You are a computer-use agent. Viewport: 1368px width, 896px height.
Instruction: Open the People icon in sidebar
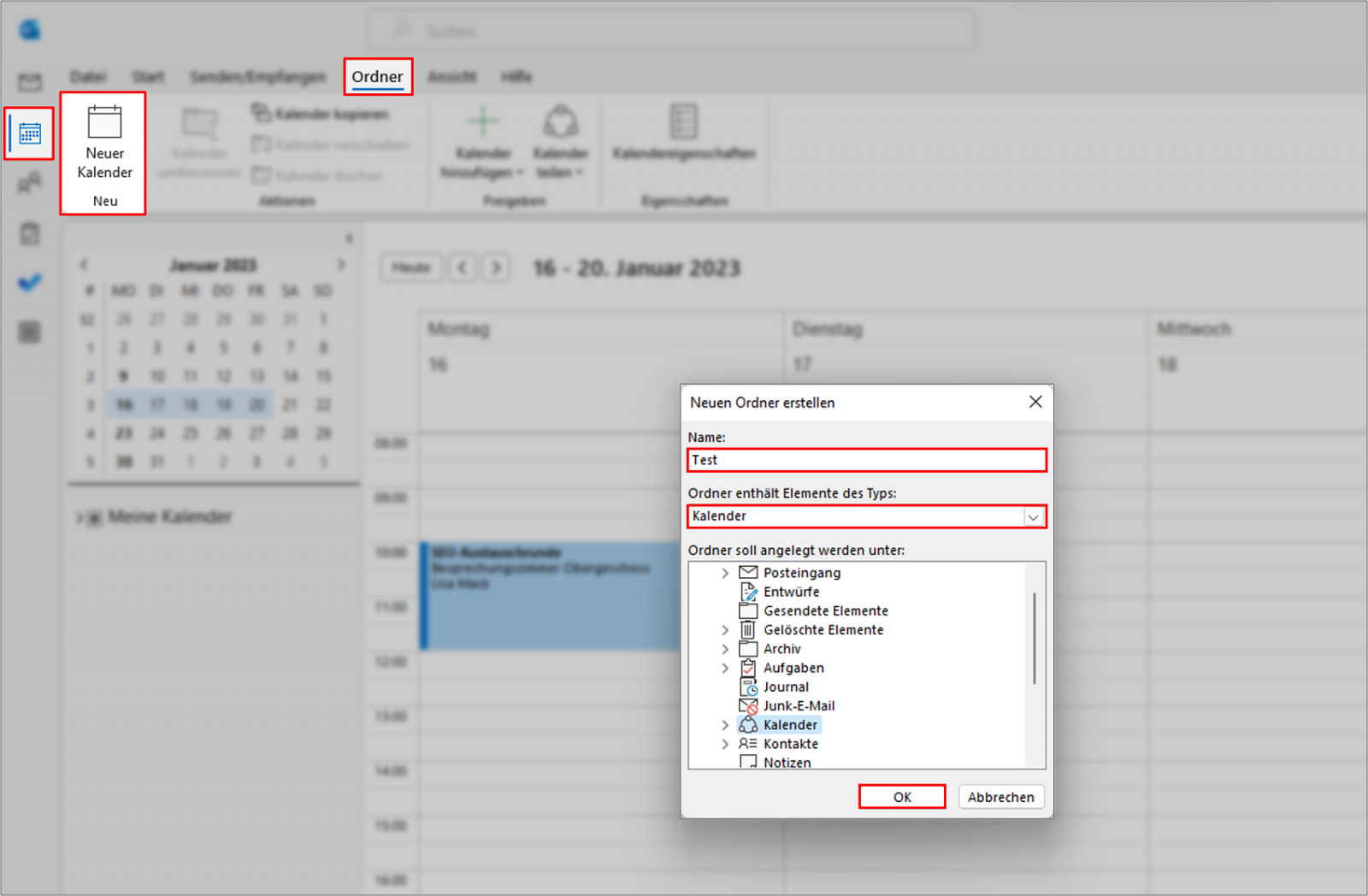(x=30, y=183)
